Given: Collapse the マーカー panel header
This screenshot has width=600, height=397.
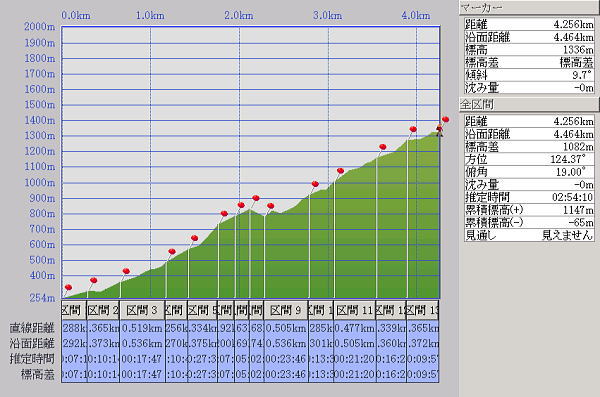Looking at the screenshot, I should [529, 7].
